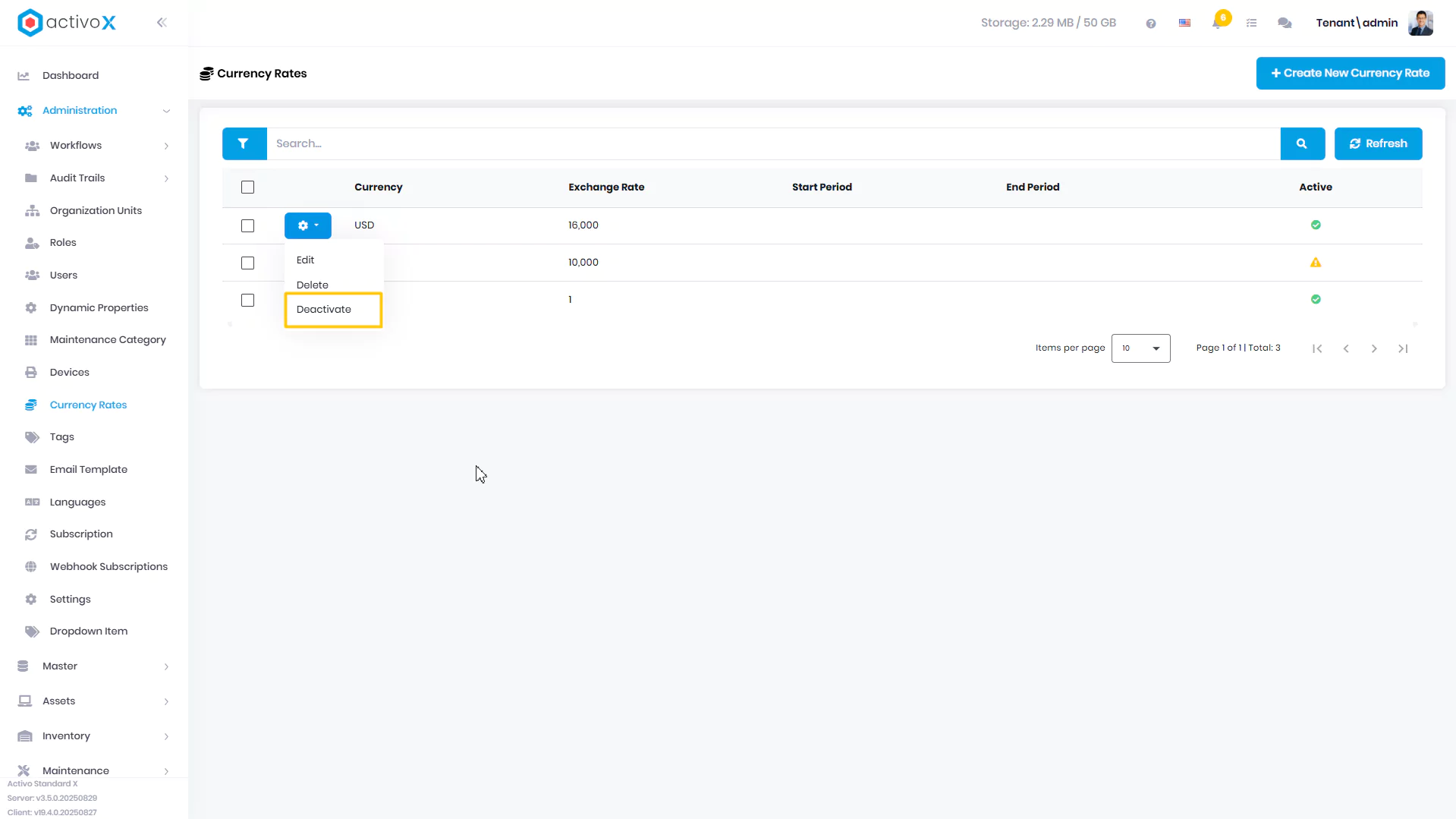Expand the Workflows submenu
This screenshot has height=819, width=1456.
pyautogui.click(x=94, y=146)
